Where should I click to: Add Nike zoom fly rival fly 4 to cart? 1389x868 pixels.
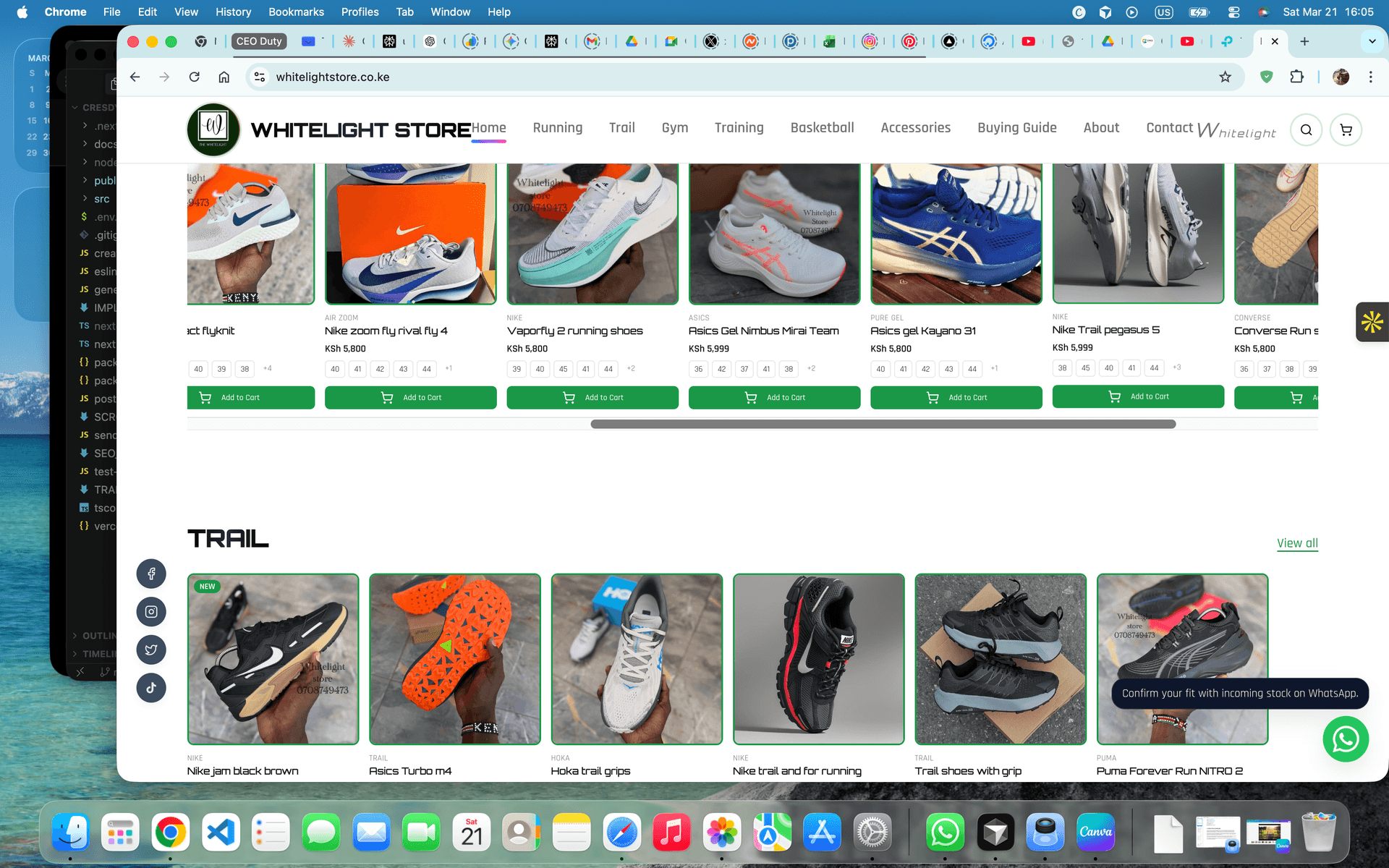[410, 397]
